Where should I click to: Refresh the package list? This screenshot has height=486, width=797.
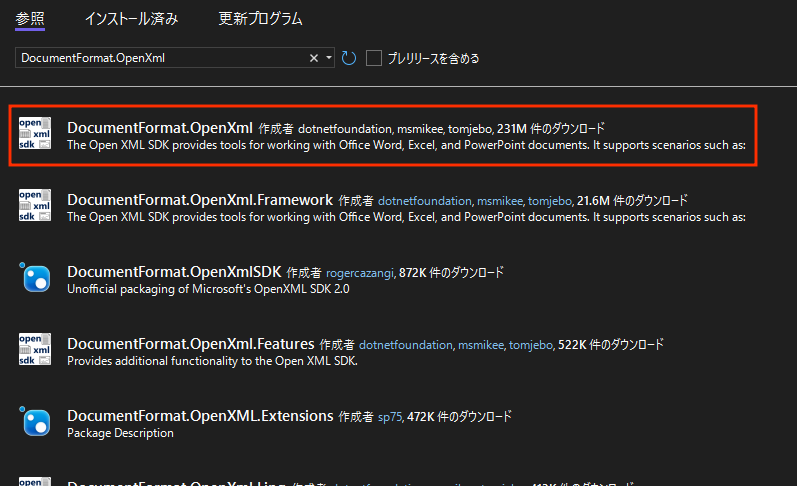coord(349,58)
